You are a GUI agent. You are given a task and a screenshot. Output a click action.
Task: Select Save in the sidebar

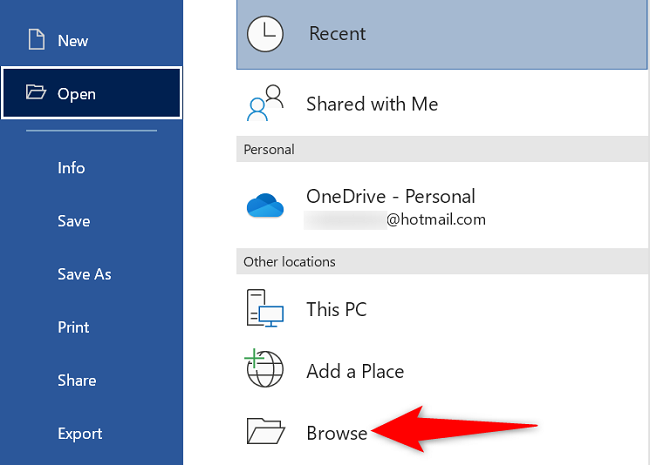74,221
